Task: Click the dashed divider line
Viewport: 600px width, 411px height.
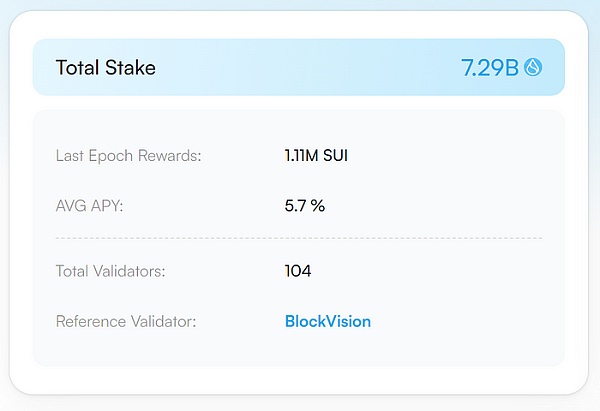Action: pyautogui.click(x=298, y=238)
